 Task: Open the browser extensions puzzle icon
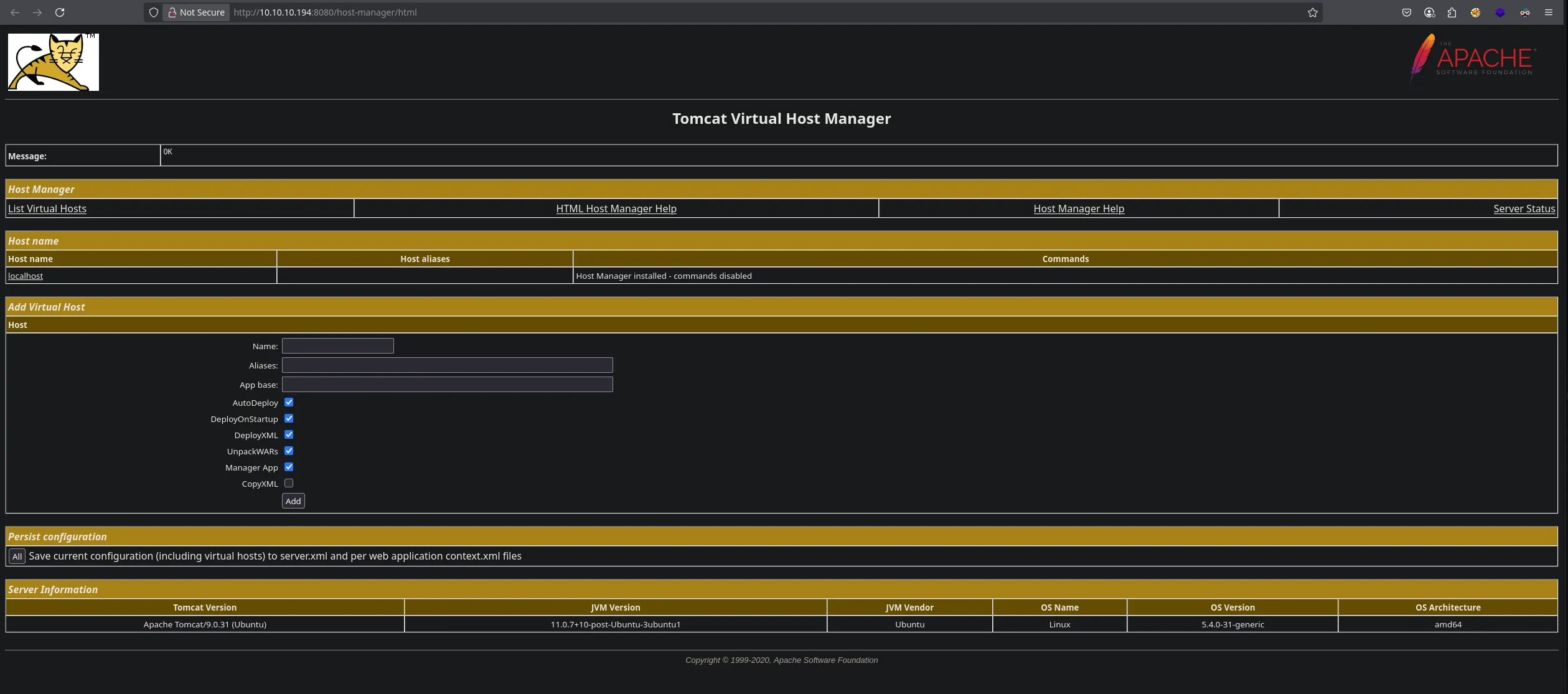coord(1452,12)
